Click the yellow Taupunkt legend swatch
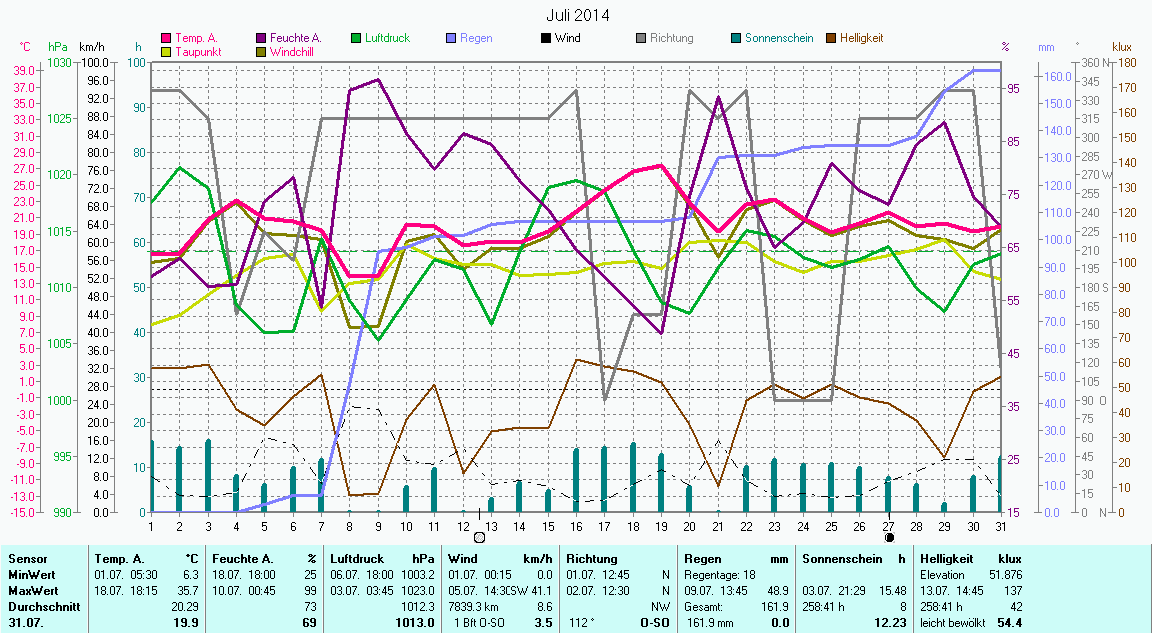This screenshot has height=633, width=1152. [x=167, y=51]
